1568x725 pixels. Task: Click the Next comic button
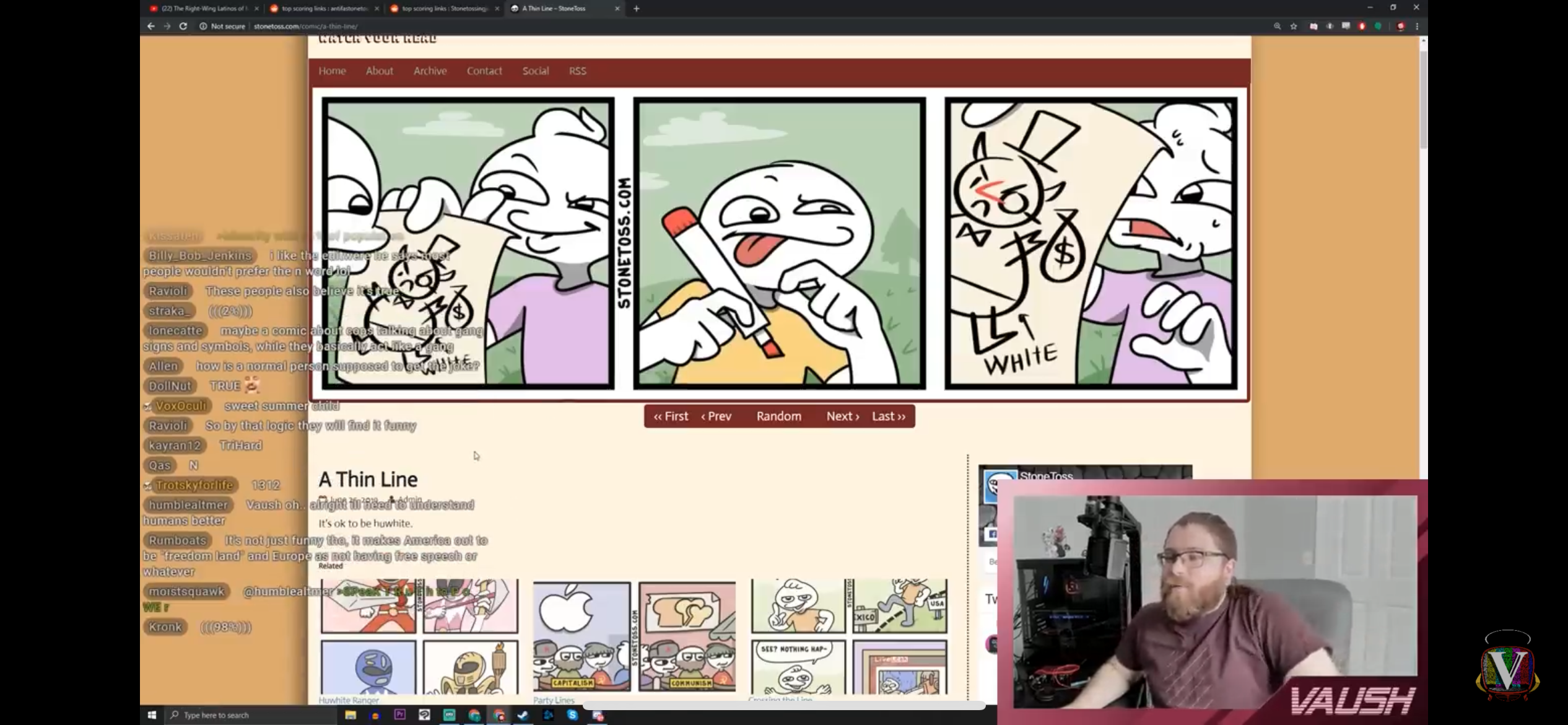point(842,416)
